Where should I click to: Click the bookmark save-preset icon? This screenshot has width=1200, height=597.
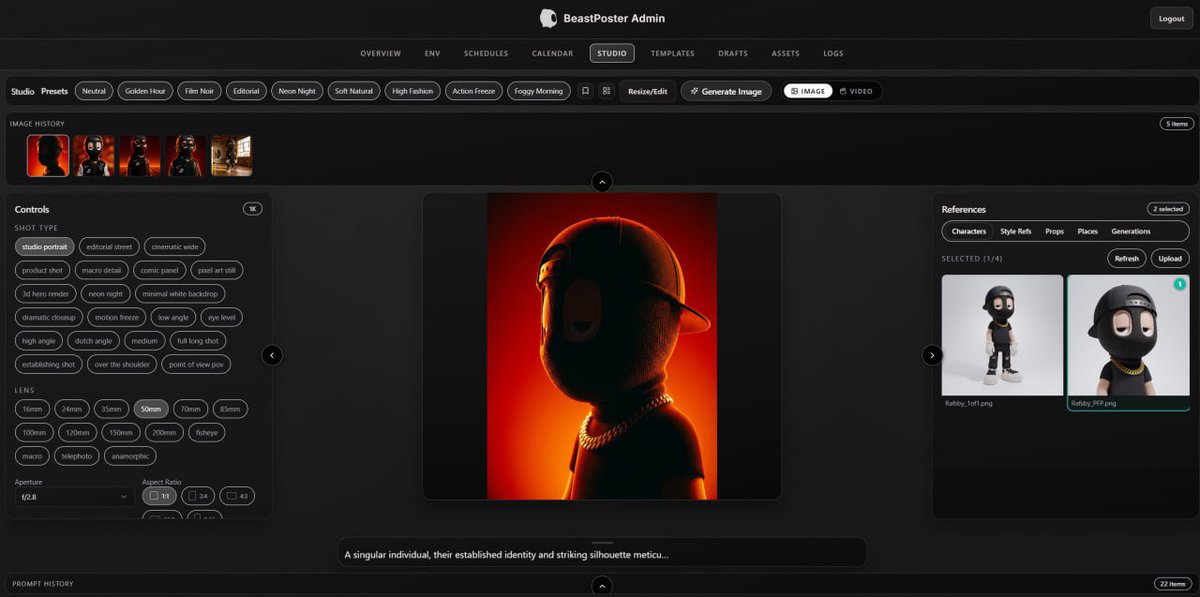(585, 91)
